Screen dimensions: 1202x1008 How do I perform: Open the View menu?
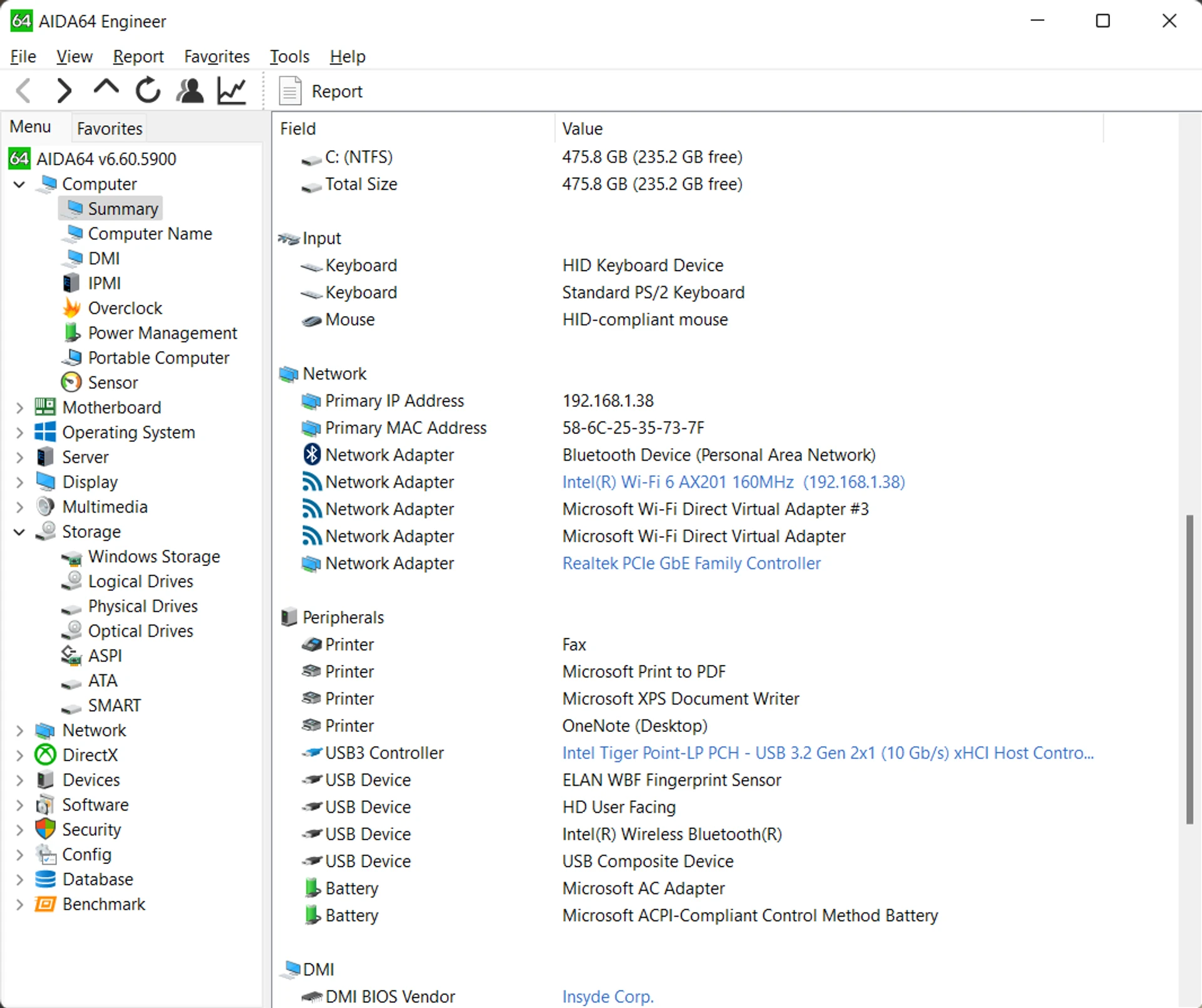pos(74,56)
